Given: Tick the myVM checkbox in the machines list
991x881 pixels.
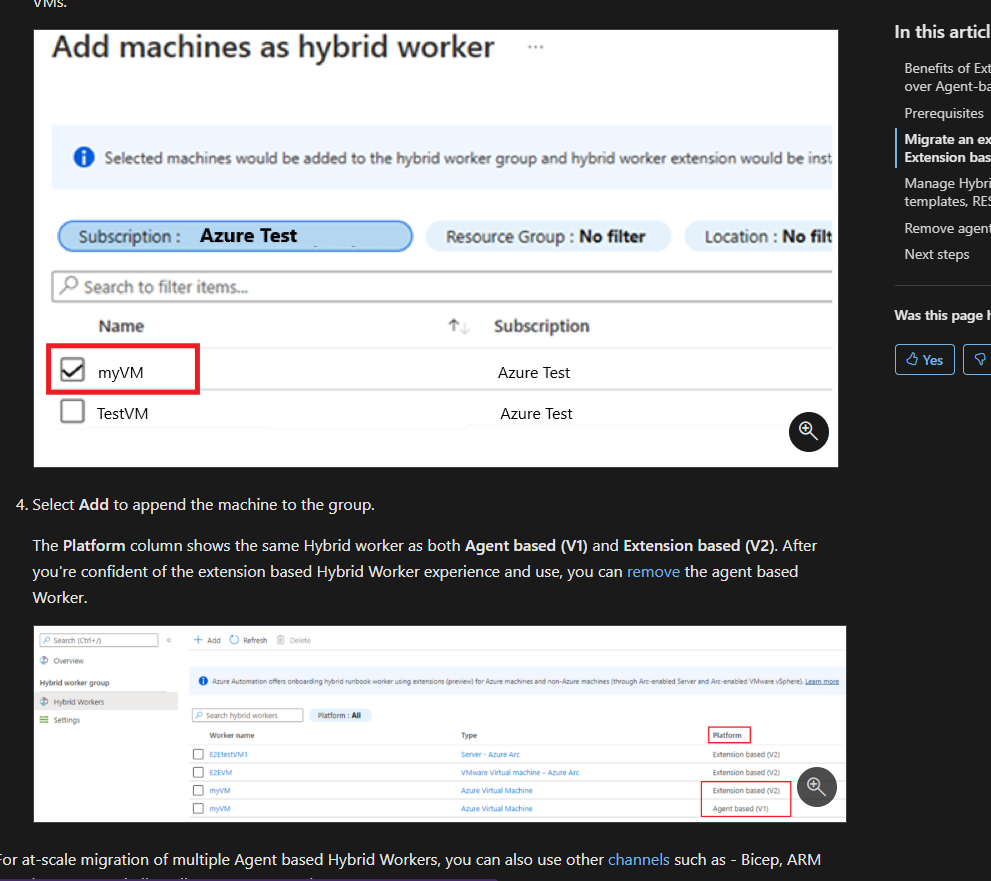Looking at the screenshot, I should pyautogui.click(x=73, y=370).
